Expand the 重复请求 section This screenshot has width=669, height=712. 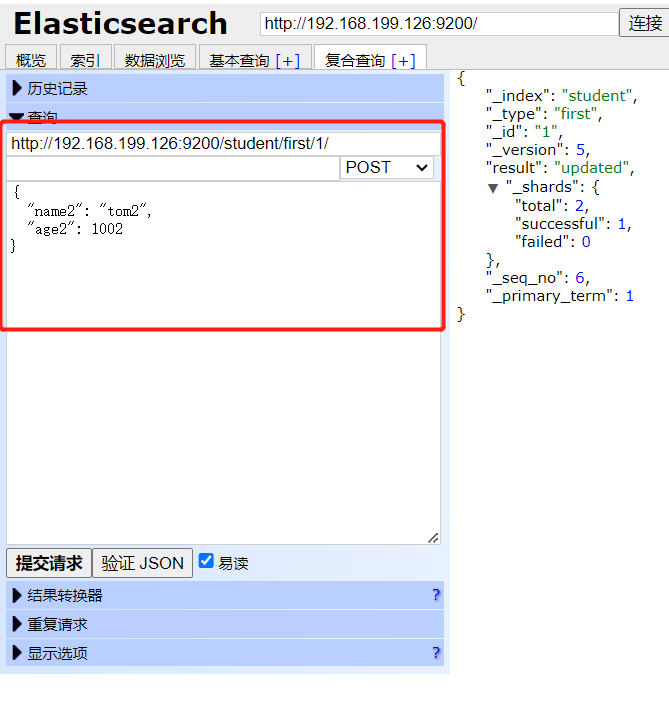pyautogui.click(x=225, y=624)
